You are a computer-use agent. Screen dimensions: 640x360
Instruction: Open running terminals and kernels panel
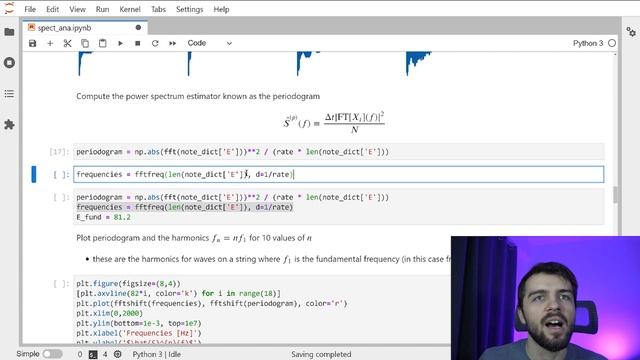[9, 63]
